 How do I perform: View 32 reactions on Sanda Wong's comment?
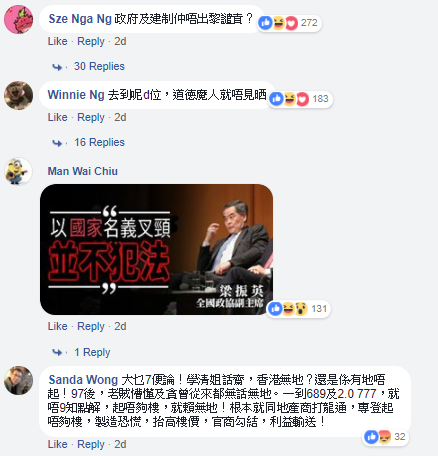pos(385,437)
